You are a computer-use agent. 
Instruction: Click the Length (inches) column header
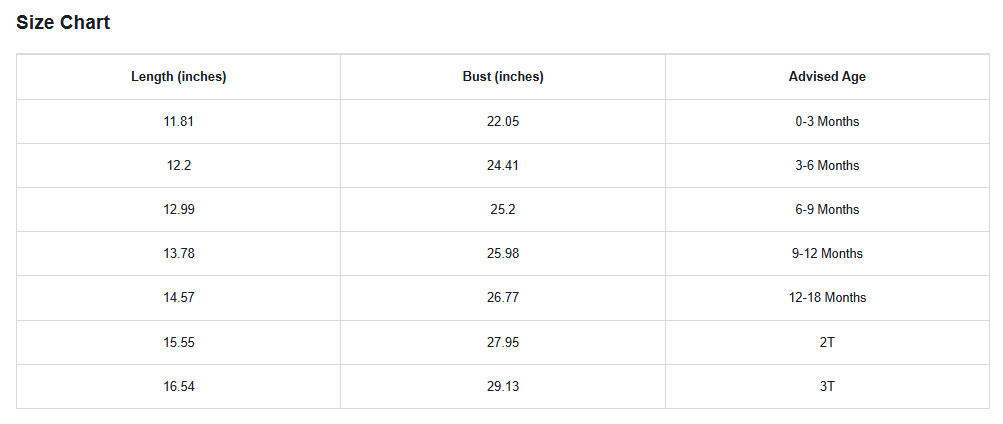pos(179,77)
